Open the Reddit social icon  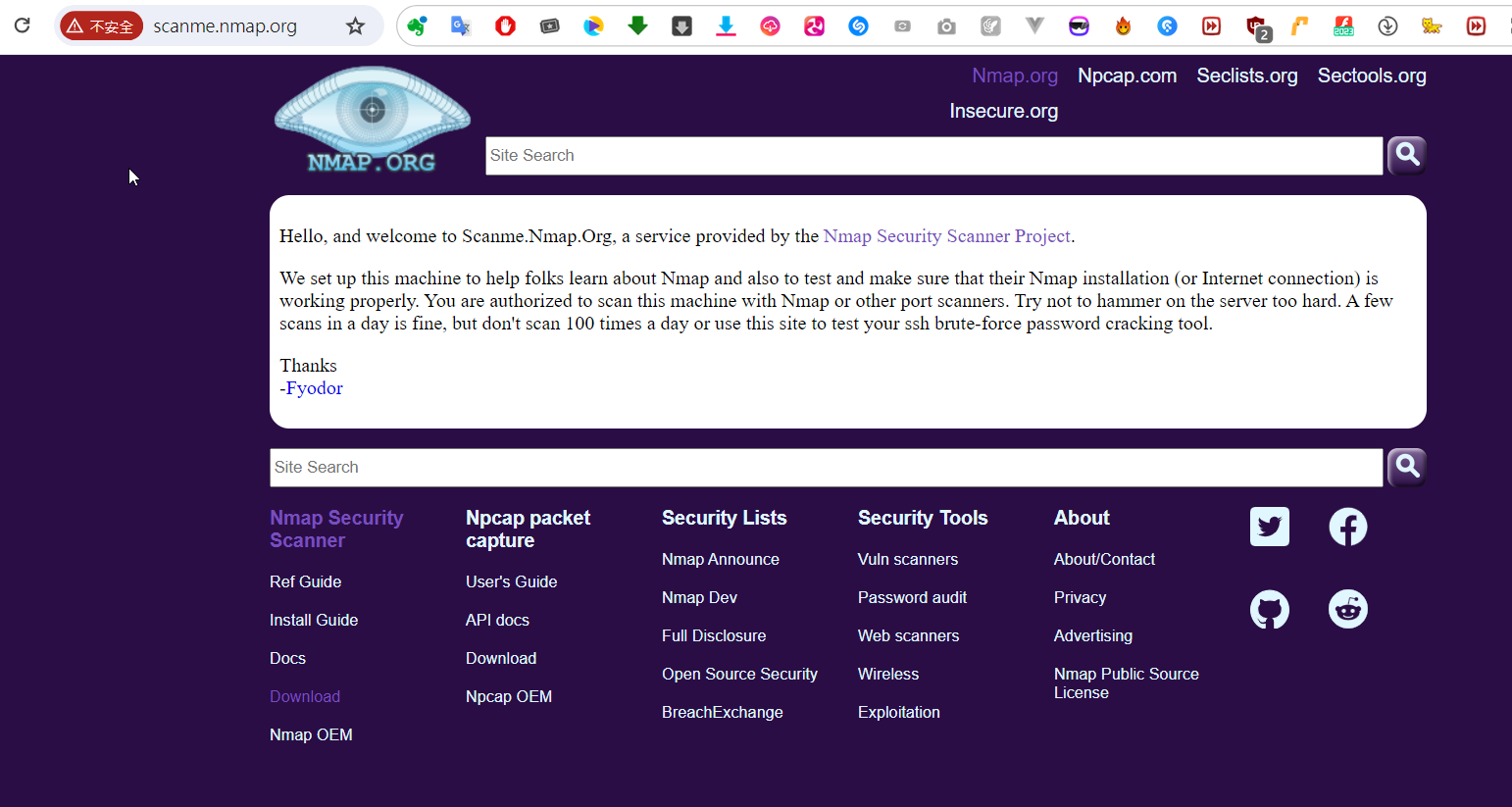pos(1348,609)
